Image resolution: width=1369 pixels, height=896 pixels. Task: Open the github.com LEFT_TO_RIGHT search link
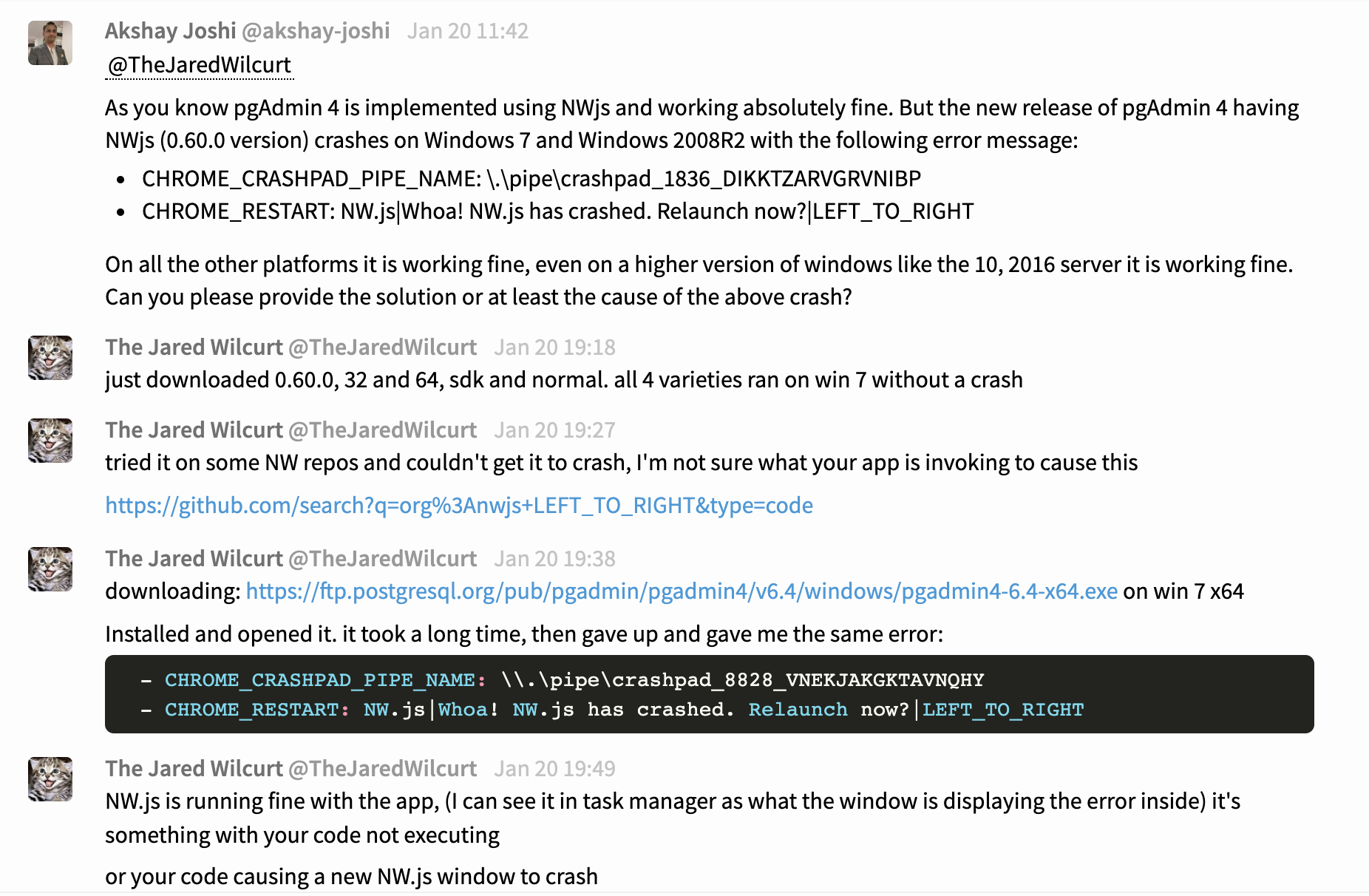[459, 506]
